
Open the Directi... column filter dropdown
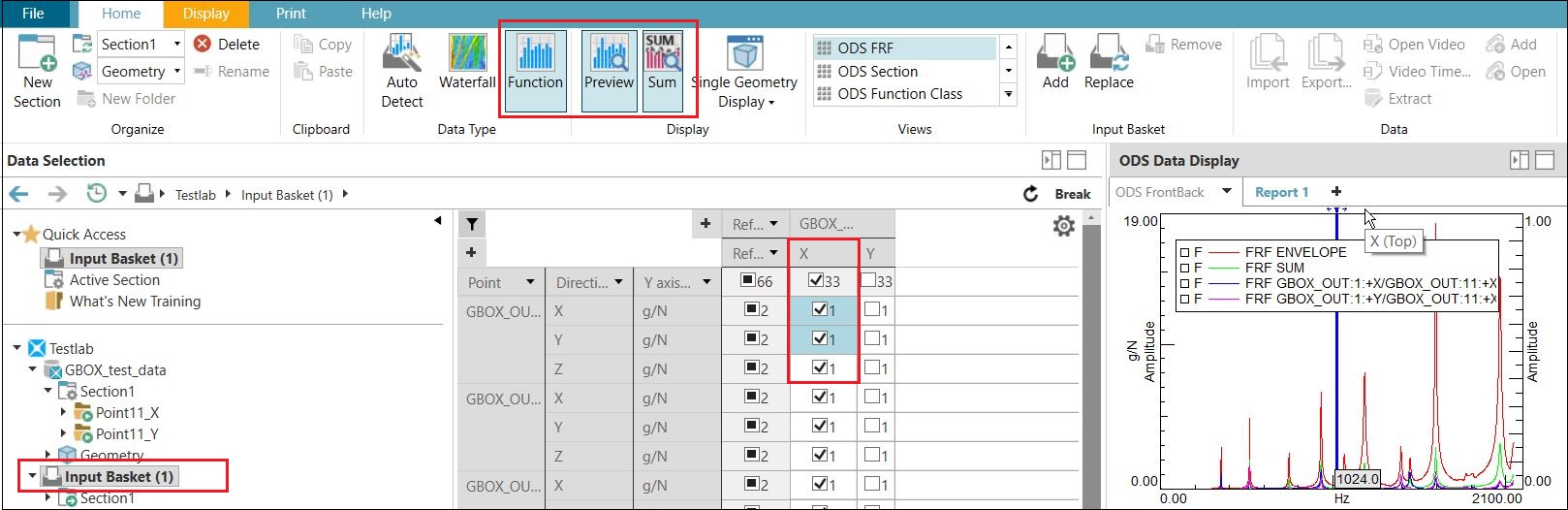point(618,282)
